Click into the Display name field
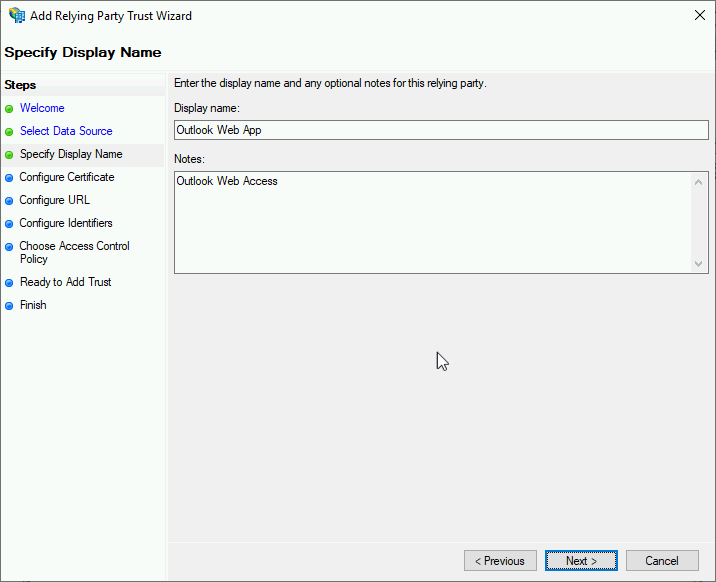716x582 pixels. point(441,130)
